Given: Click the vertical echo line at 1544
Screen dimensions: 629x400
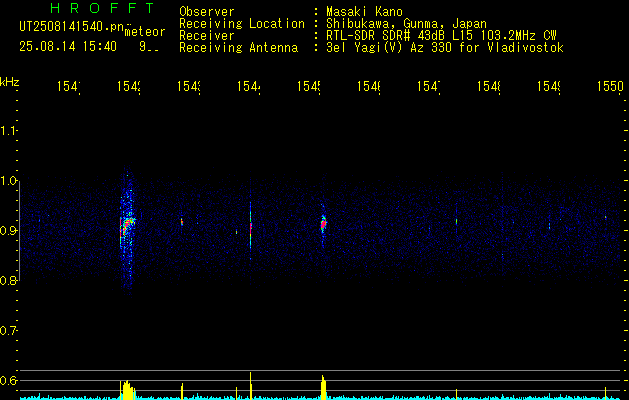Looking at the screenshot, I should [x=250, y=229].
